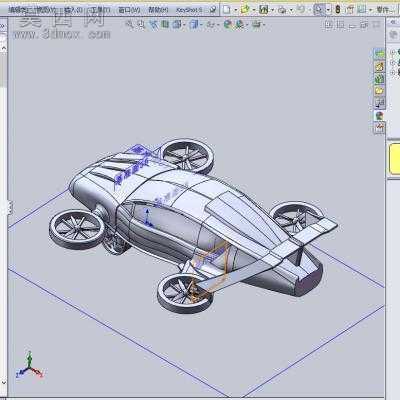Click the second viewport tile window icon

click(340, 24)
